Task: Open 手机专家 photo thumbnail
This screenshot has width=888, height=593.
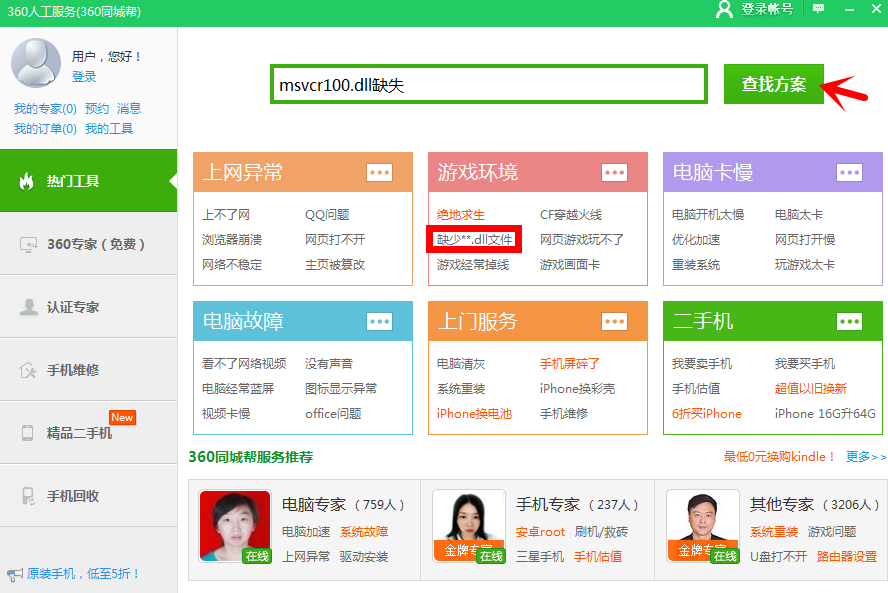Action: pyautogui.click(x=469, y=526)
